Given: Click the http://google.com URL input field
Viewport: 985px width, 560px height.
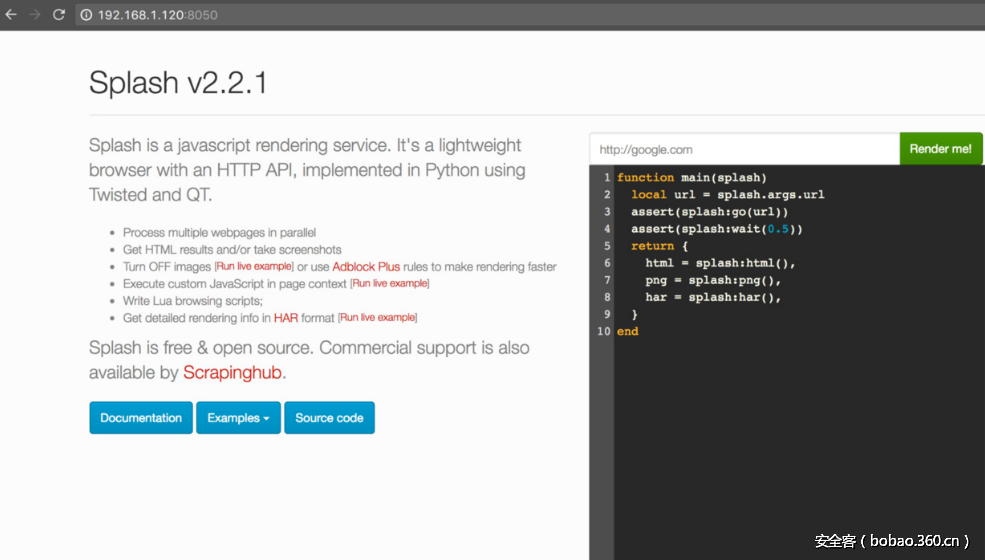Looking at the screenshot, I should 744,149.
